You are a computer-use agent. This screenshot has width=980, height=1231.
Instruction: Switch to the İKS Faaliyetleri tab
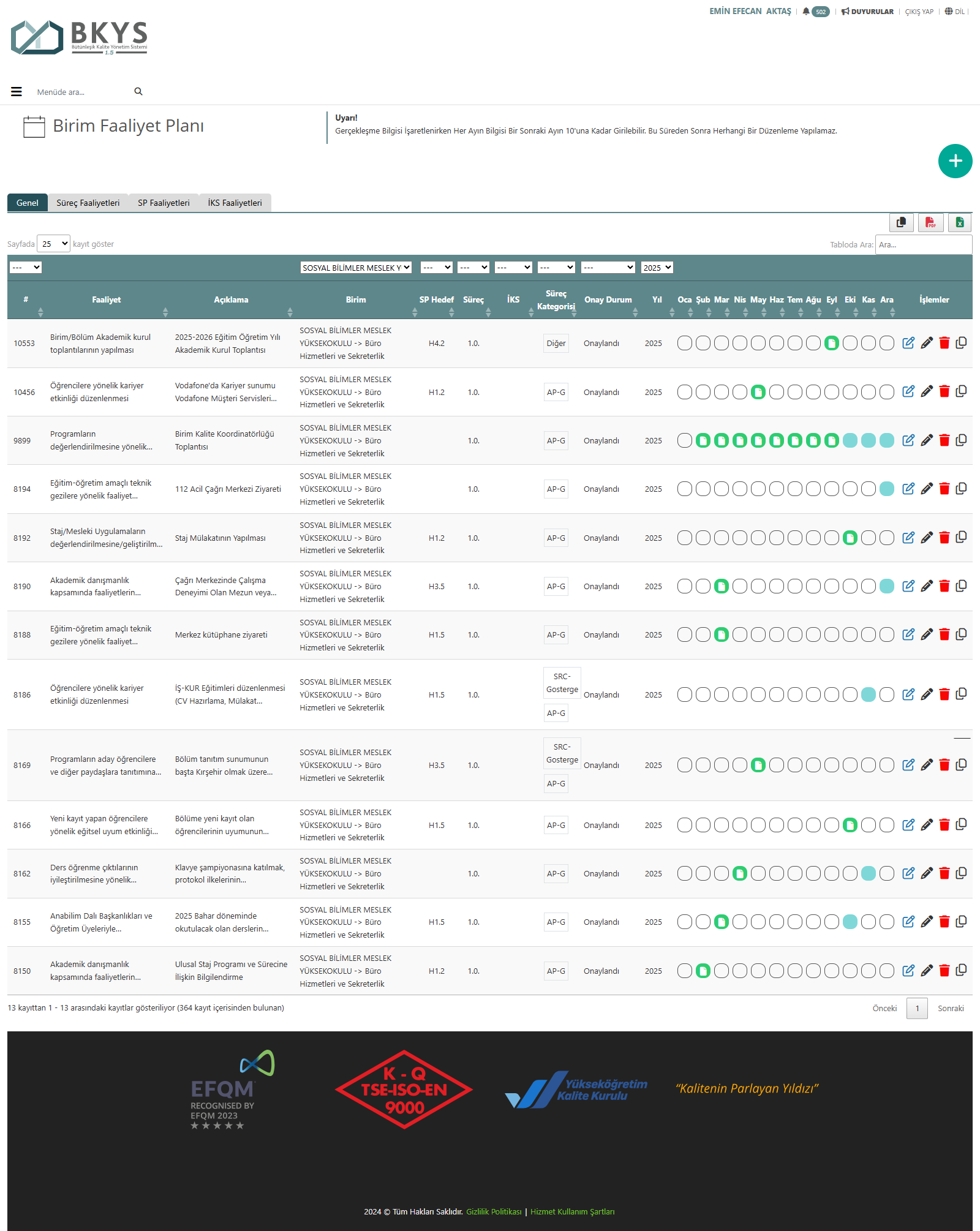pyautogui.click(x=235, y=203)
